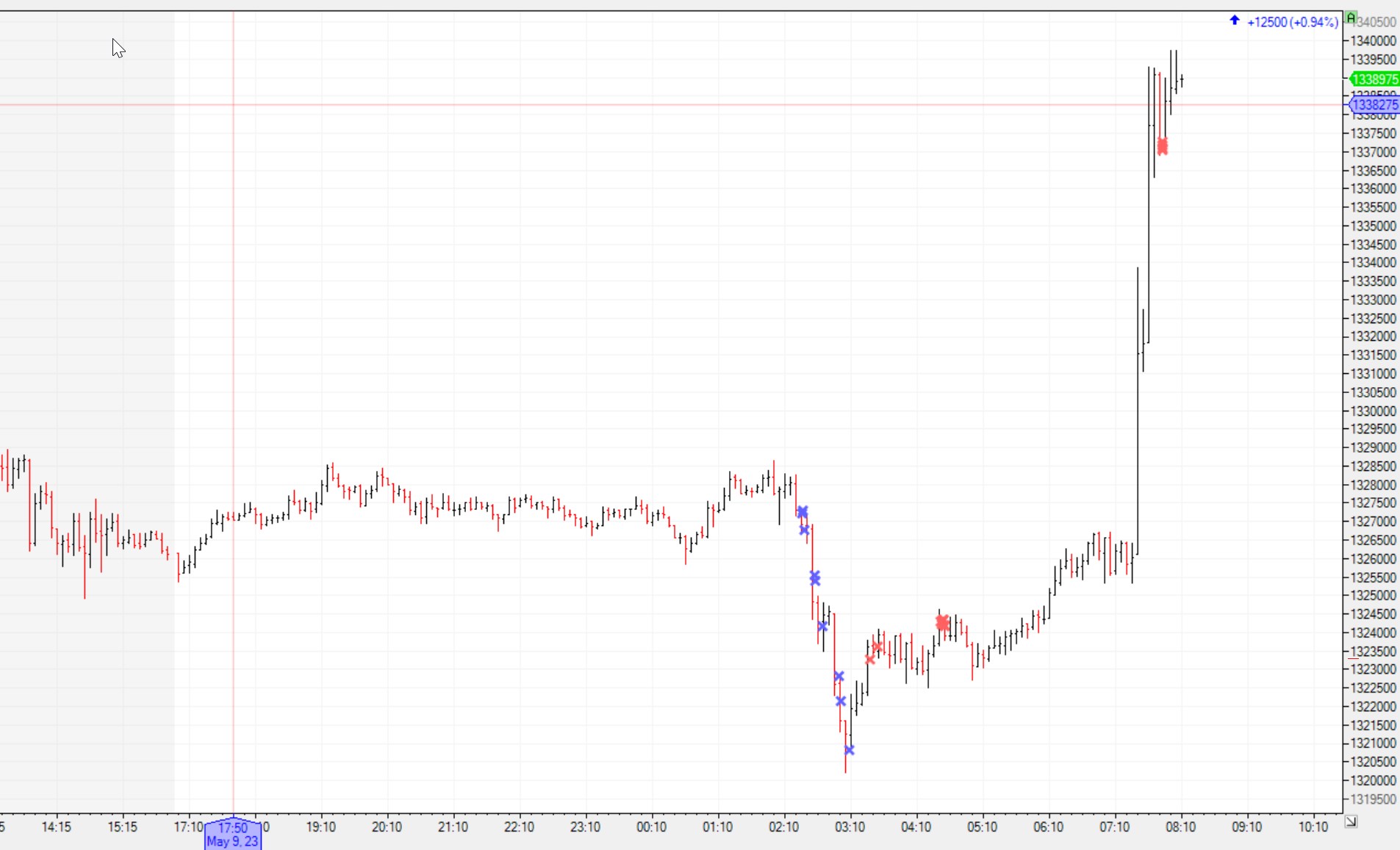1400x850 pixels.
Task: Click the lowest blue X trade marker near 1321000
Action: pyautogui.click(x=849, y=750)
